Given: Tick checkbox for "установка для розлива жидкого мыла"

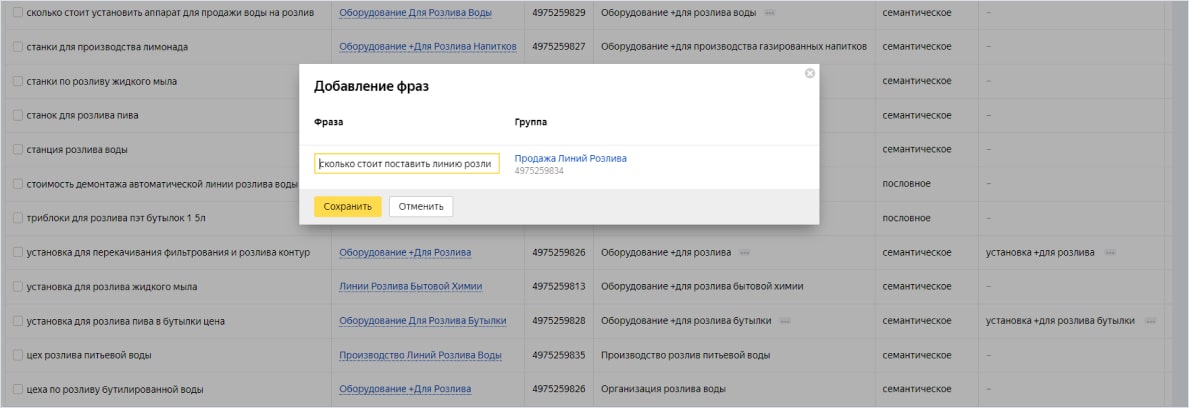Looking at the screenshot, I should point(18,287).
